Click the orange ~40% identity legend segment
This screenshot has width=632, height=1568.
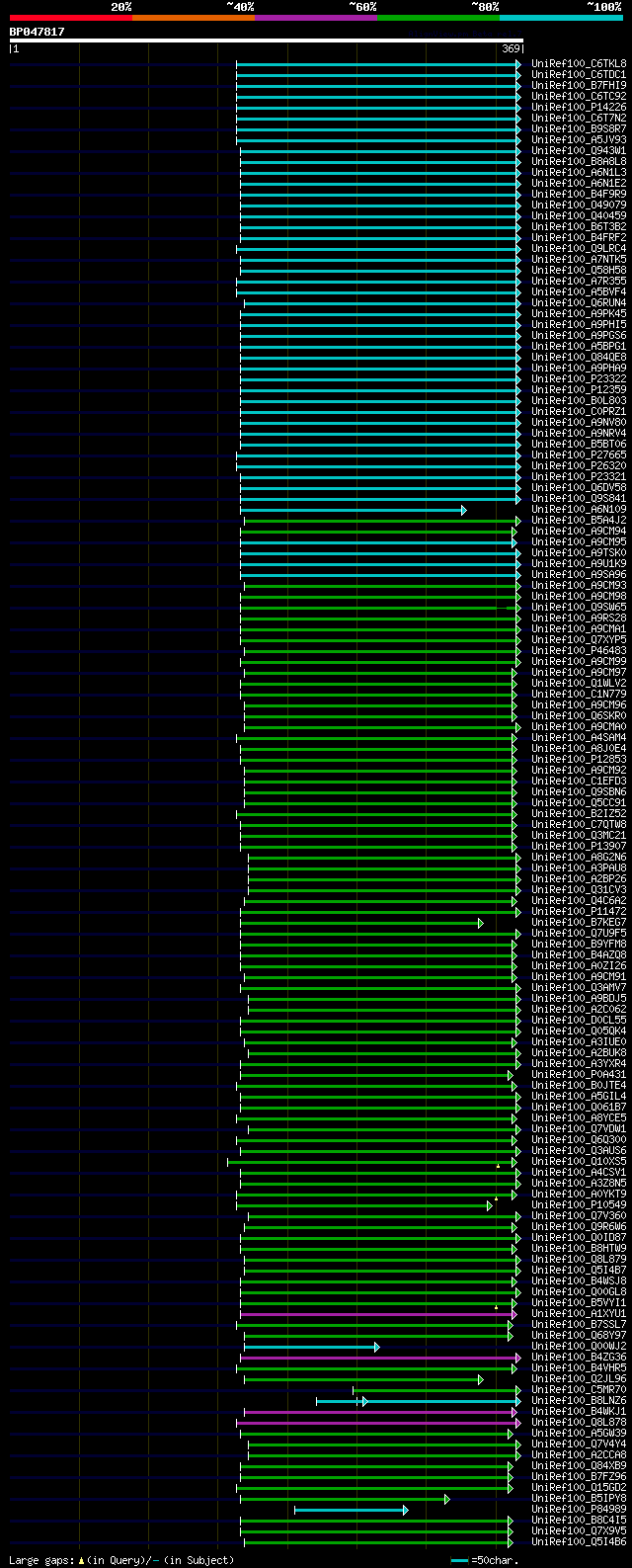click(194, 18)
